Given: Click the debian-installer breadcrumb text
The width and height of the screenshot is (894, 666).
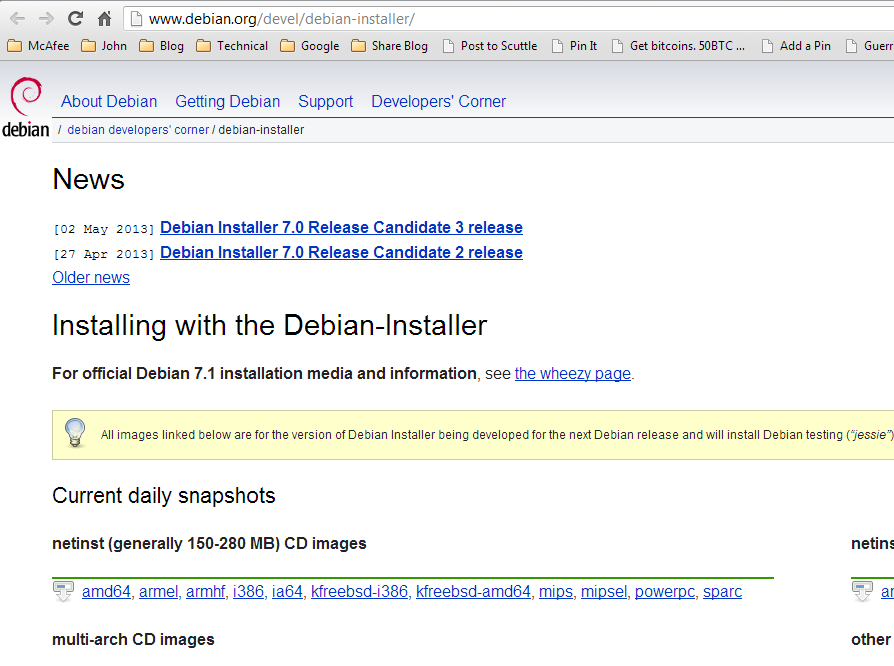Looking at the screenshot, I should point(261,130).
